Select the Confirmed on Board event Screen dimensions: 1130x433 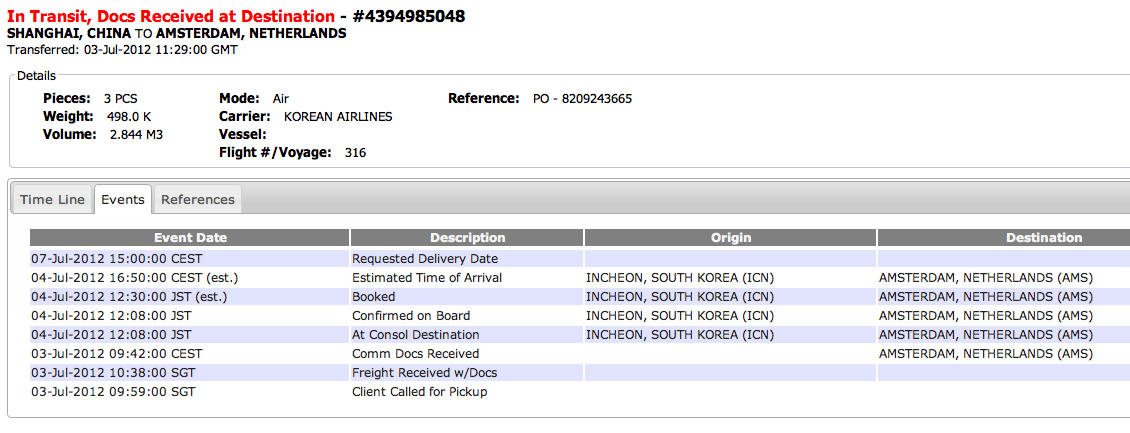click(x=411, y=316)
